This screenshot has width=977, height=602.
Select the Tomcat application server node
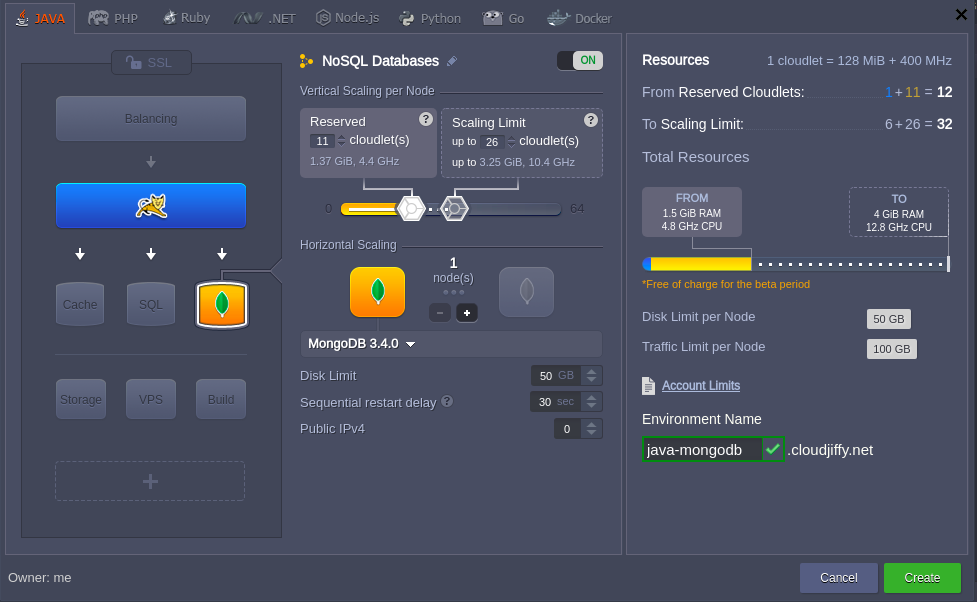(150, 205)
